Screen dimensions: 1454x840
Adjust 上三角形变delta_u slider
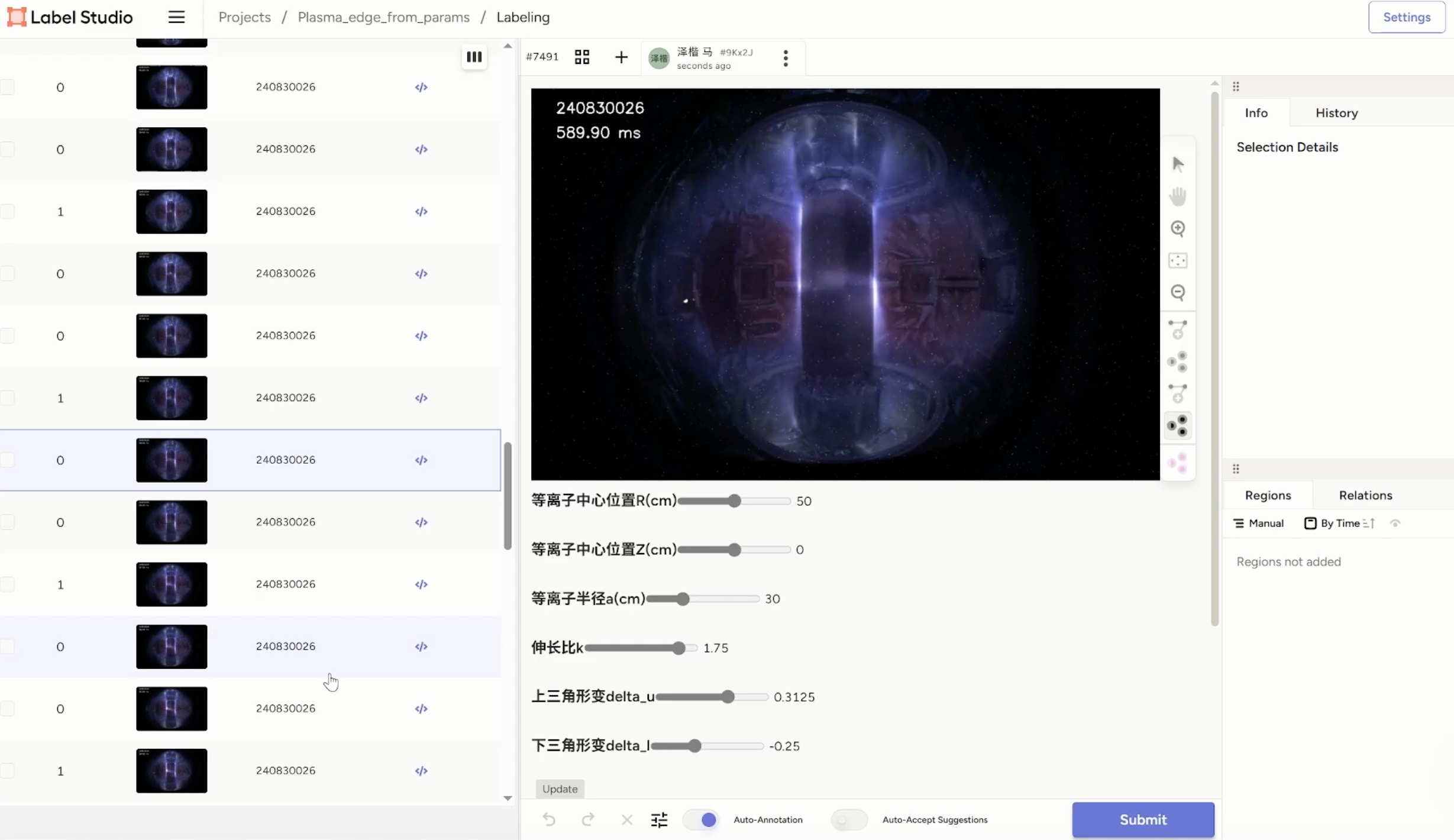click(712, 697)
